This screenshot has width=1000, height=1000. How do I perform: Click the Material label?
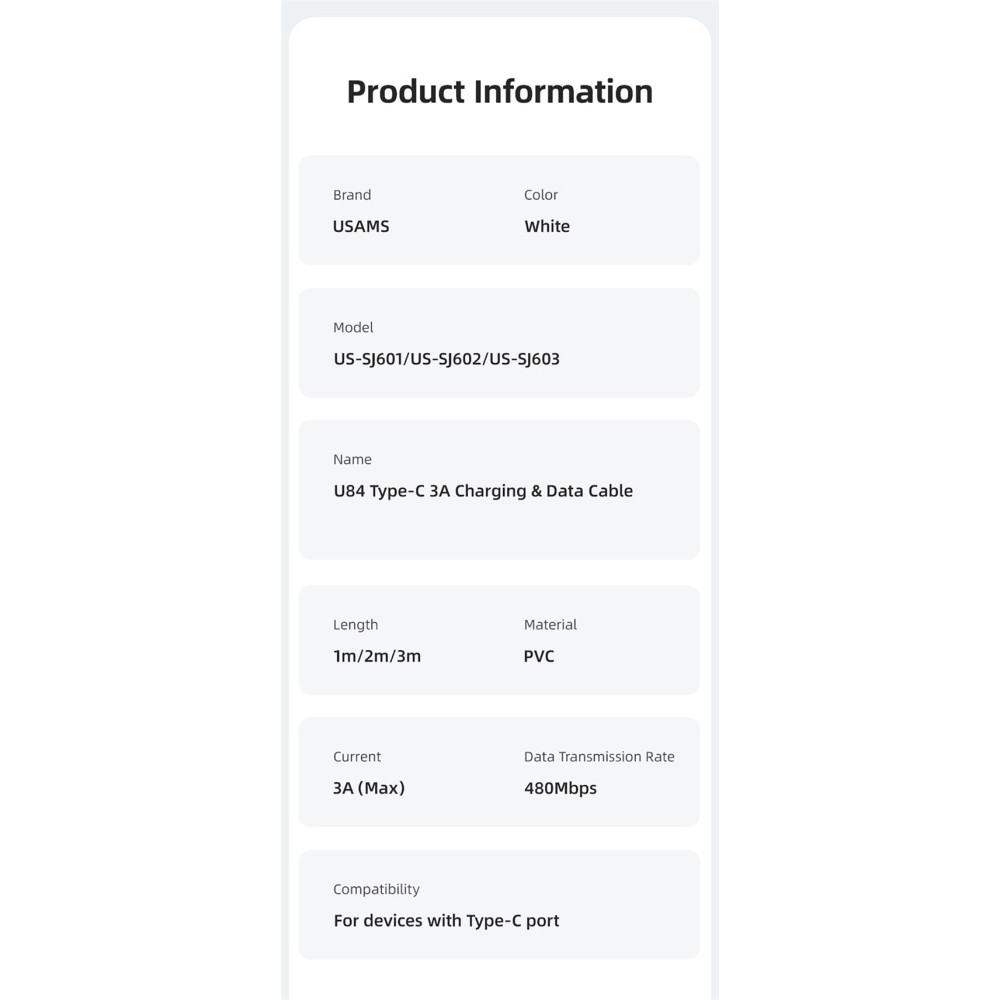point(550,624)
